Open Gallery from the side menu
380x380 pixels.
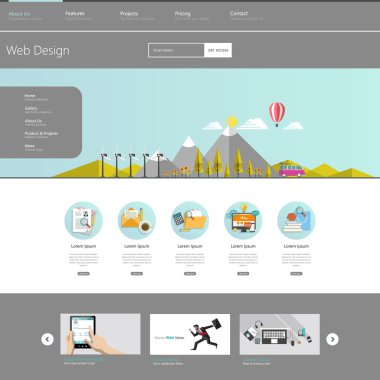[x=31, y=108]
